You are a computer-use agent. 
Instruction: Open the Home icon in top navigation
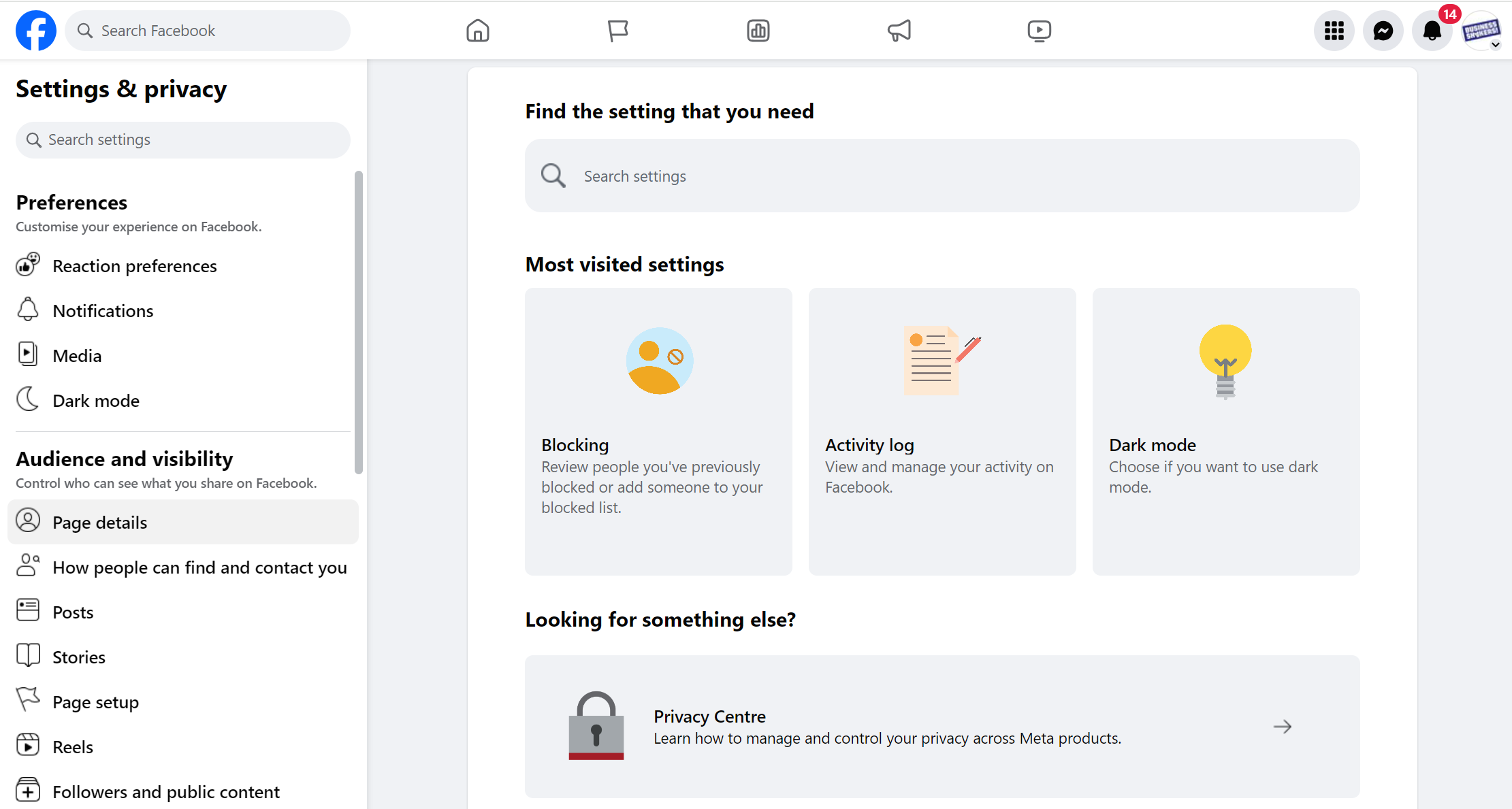click(478, 31)
